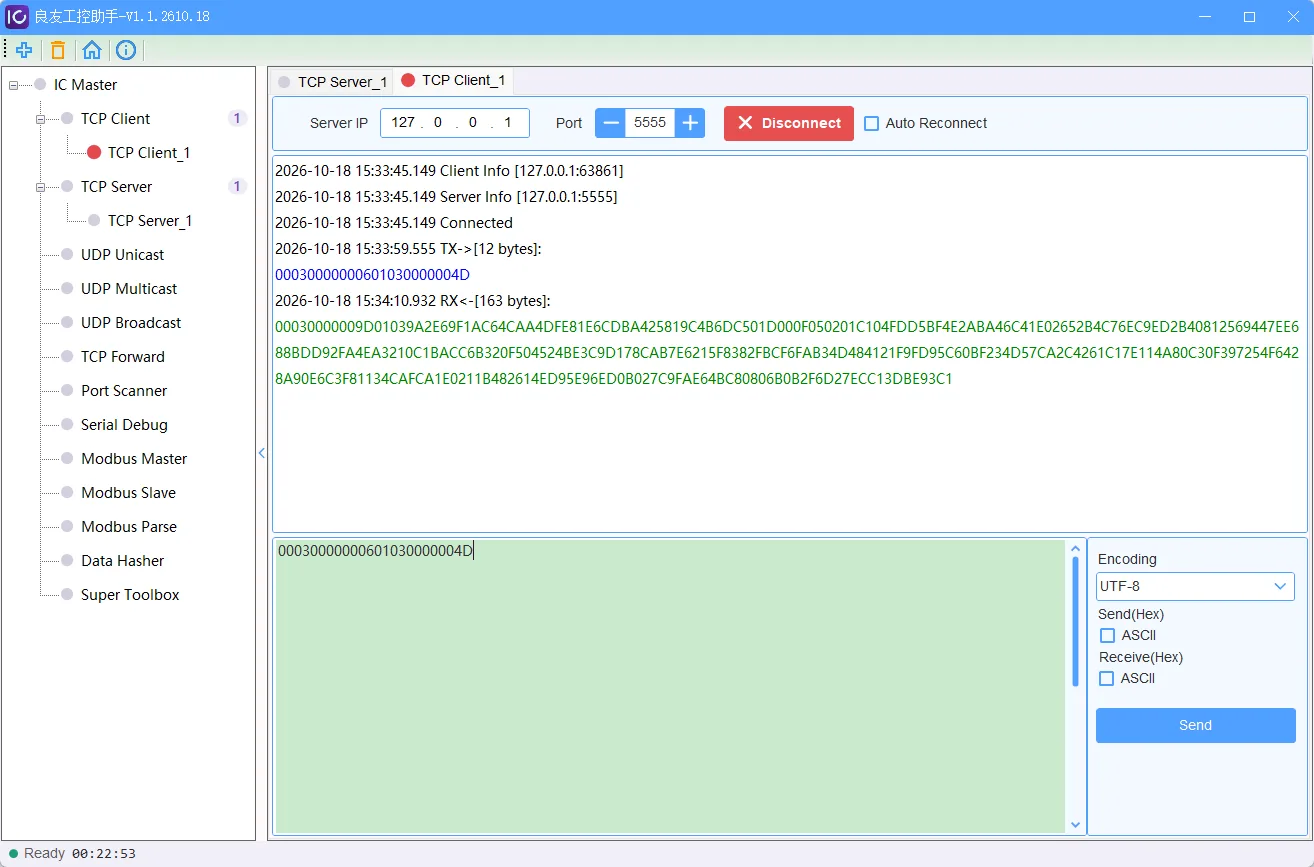Viewport: 1314px width, 867px height.
Task: Open Serial Debug in the sidebar
Action: tap(124, 425)
